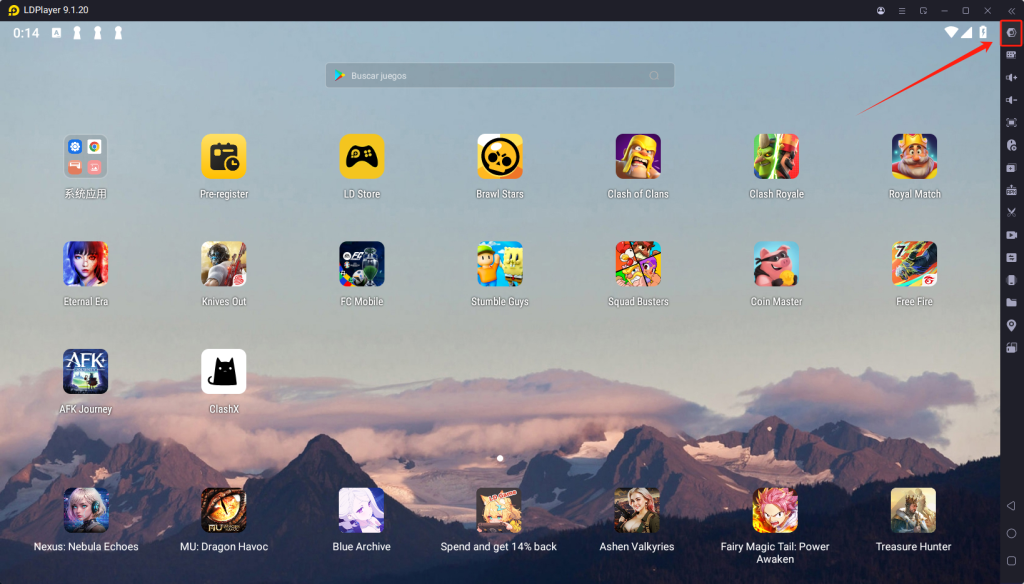Image resolution: width=1024 pixels, height=584 pixels.
Task: Start Clash Royale
Action: pyautogui.click(x=776, y=157)
